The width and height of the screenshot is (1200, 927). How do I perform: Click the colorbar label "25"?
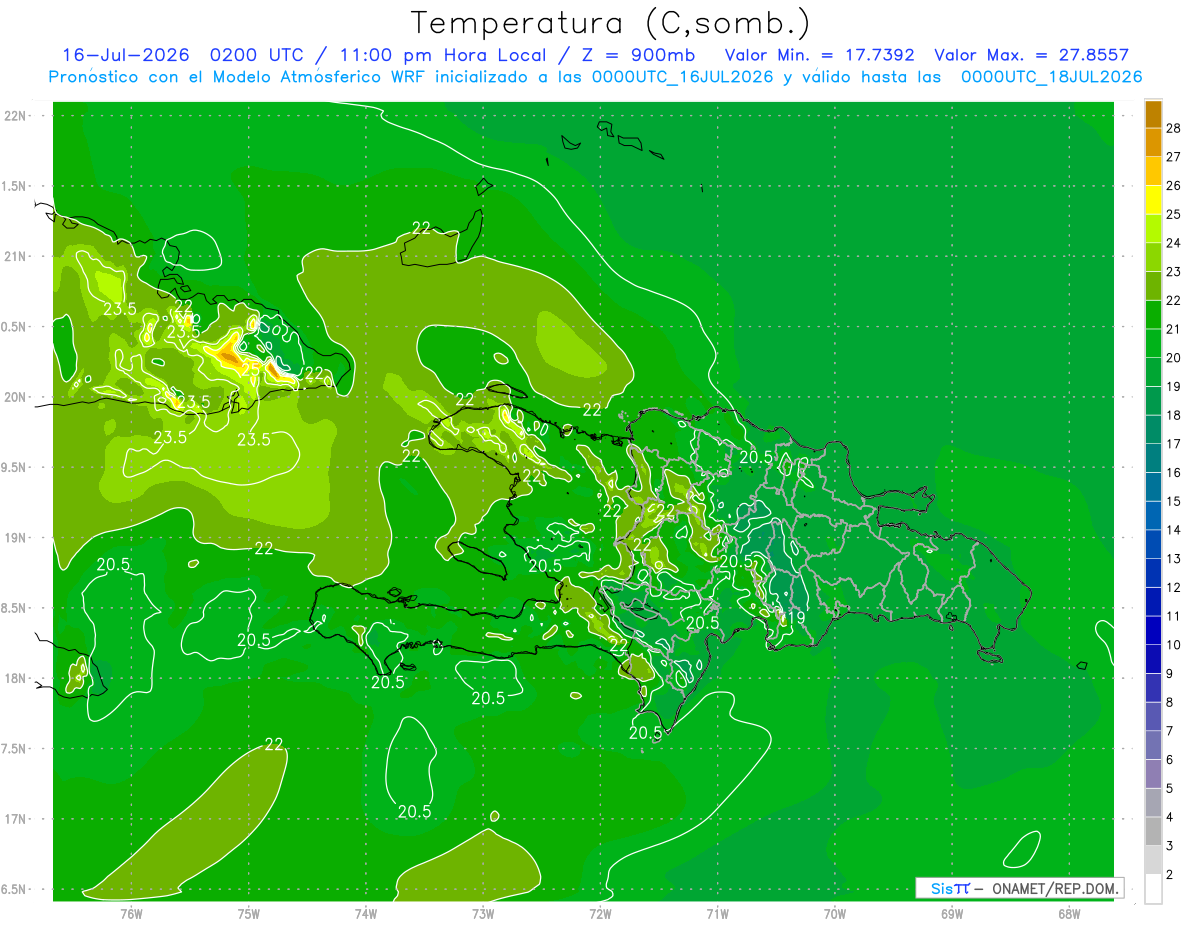tap(1174, 214)
